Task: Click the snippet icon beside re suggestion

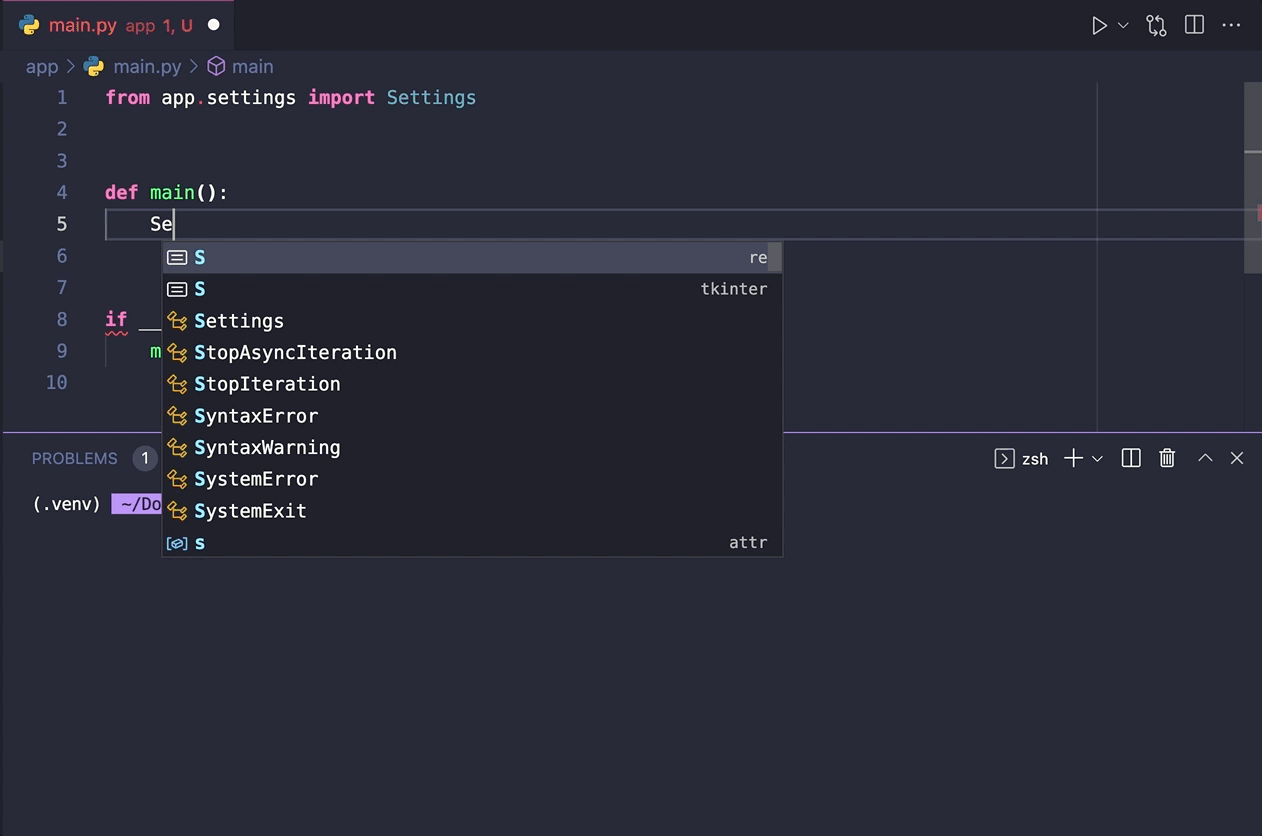Action: [x=177, y=257]
